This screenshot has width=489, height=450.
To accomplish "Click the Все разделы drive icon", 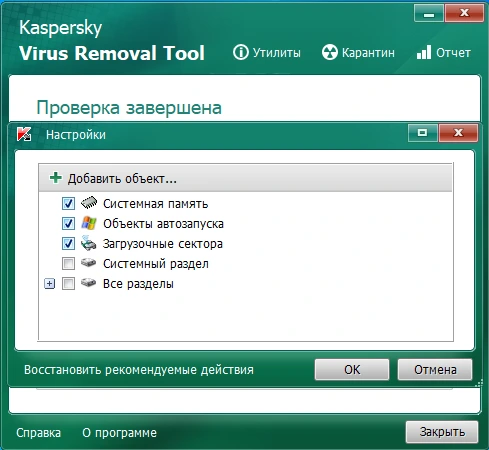I will coord(88,283).
